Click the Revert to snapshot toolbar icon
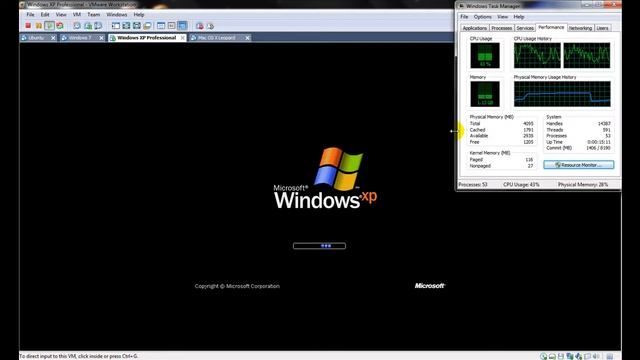 [88, 26]
